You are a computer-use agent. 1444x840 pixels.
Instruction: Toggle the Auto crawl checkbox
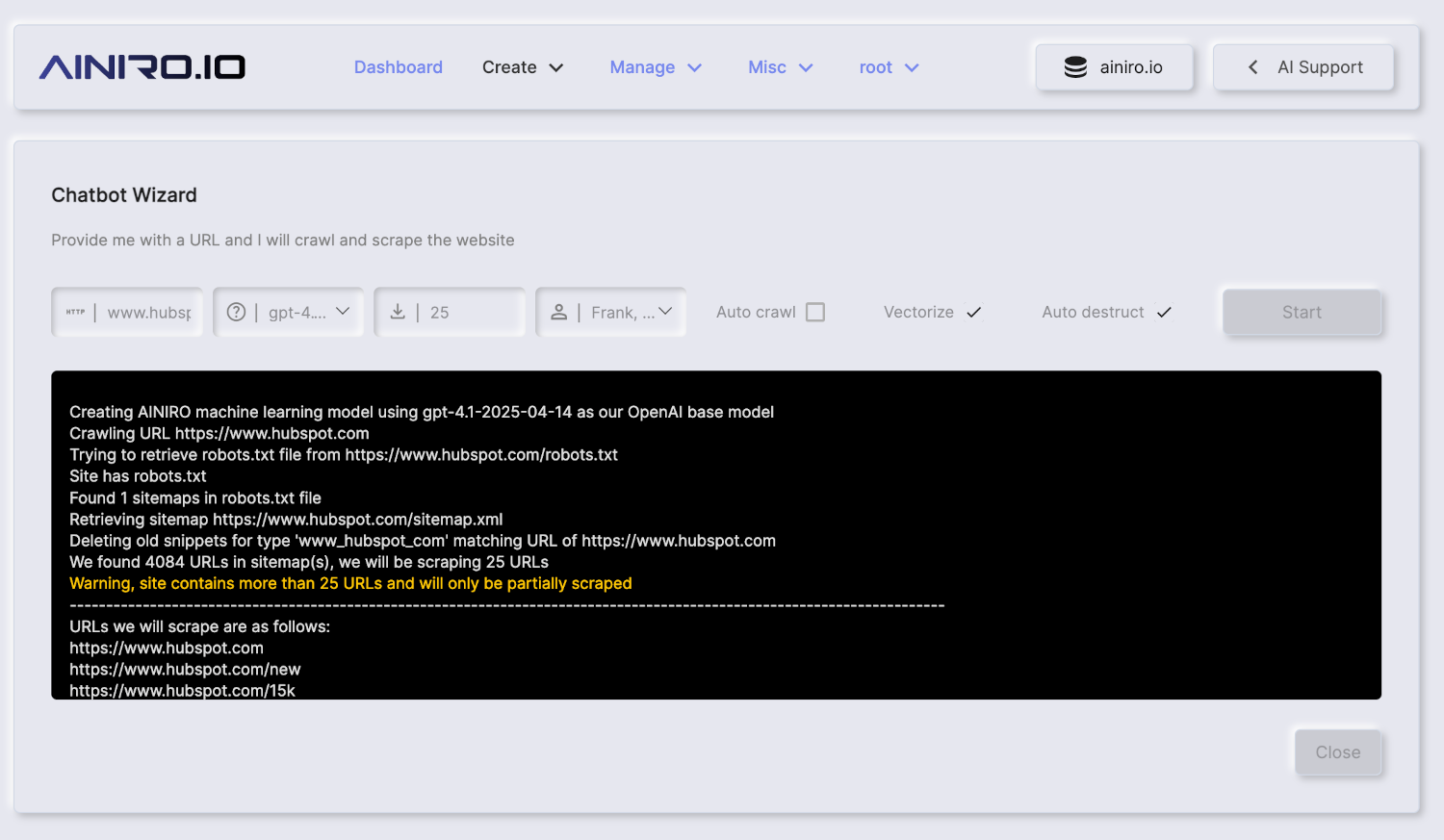[815, 312]
